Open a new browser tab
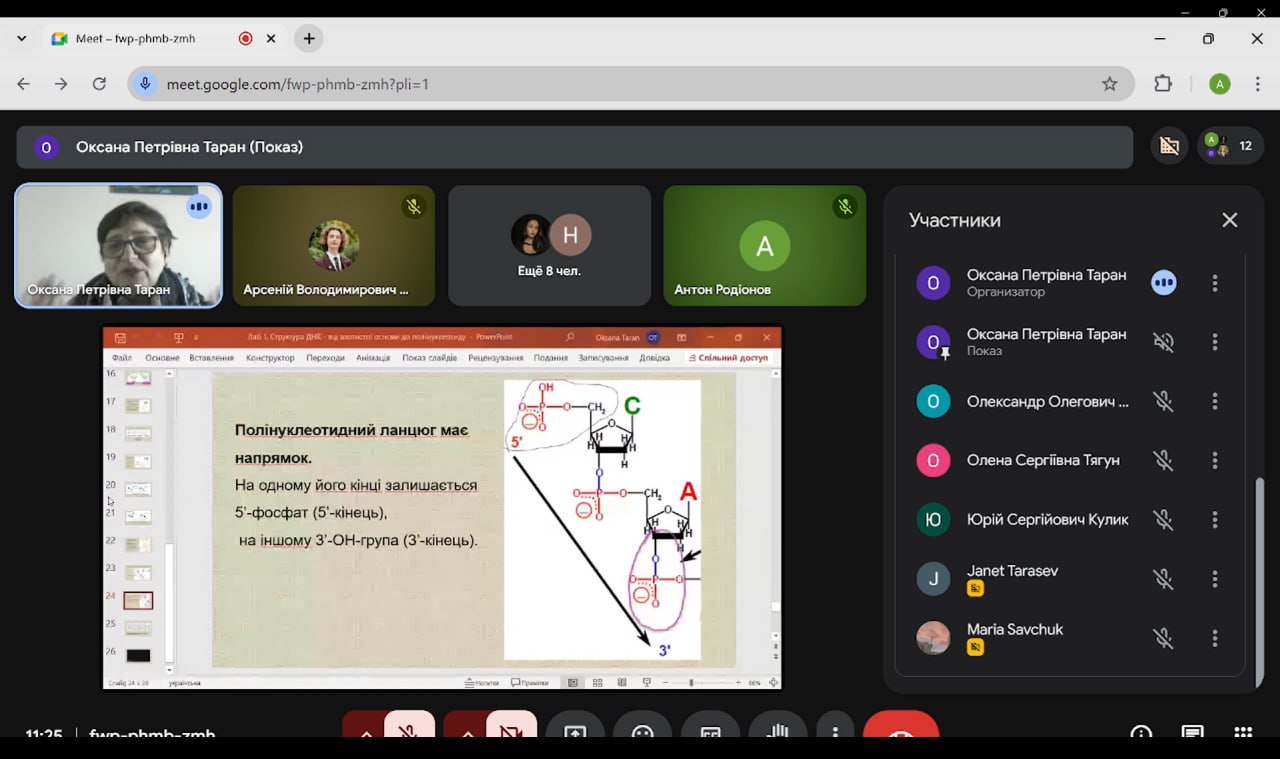This screenshot has height=759, width=1280. [309, 39]
